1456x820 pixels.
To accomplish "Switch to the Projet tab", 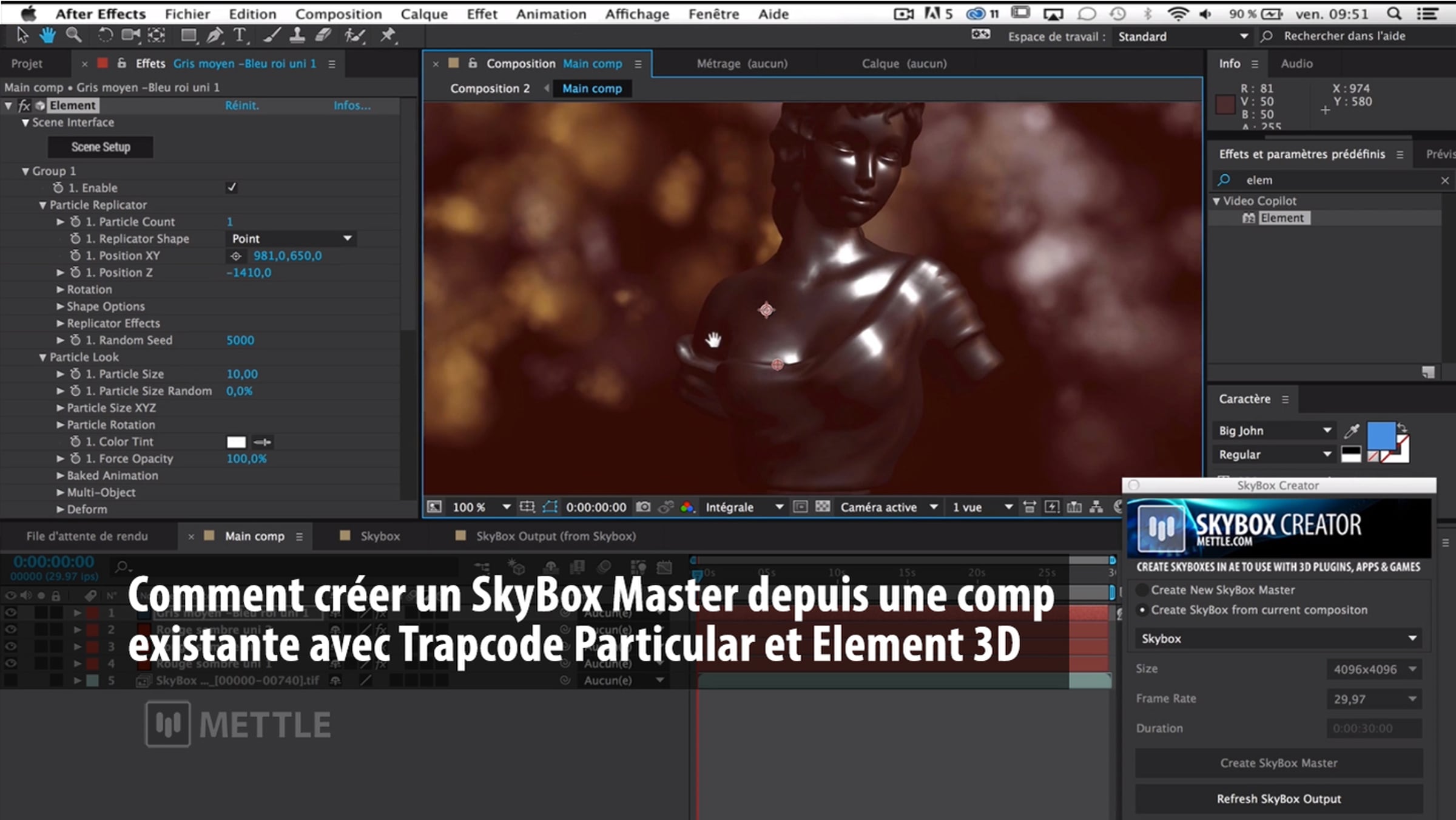I will [x=27, y=64].
